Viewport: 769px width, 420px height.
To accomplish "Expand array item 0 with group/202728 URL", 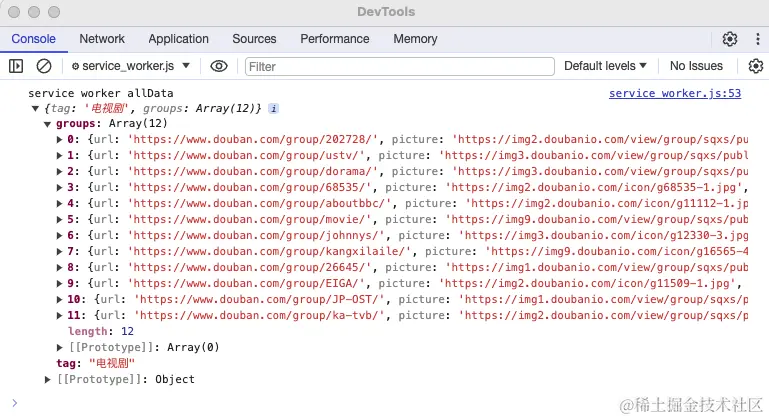I will [59, 139].
